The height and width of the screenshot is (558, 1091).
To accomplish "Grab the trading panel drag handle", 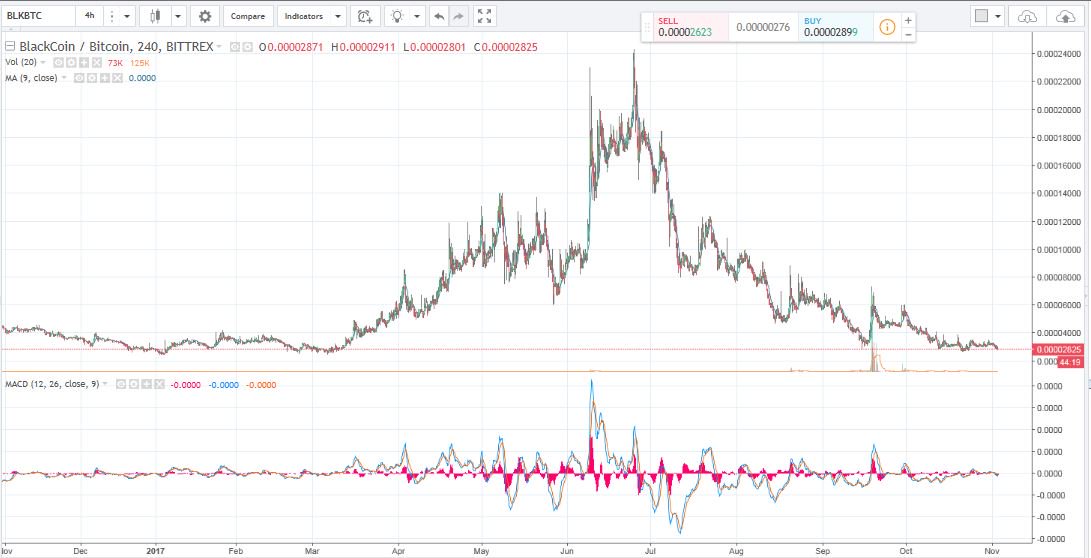I will coord(648,28).
